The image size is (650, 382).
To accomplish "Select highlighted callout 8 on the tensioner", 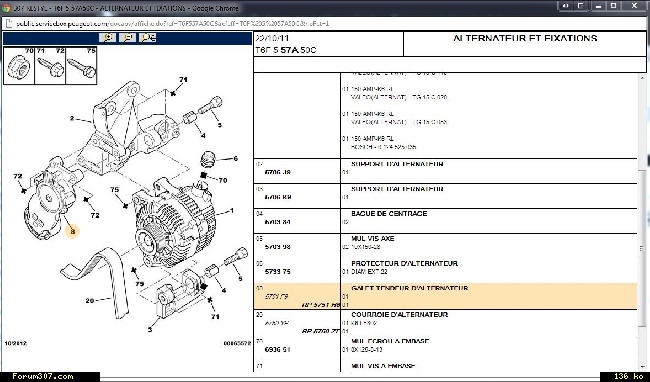I will click(x=73, y=232).
